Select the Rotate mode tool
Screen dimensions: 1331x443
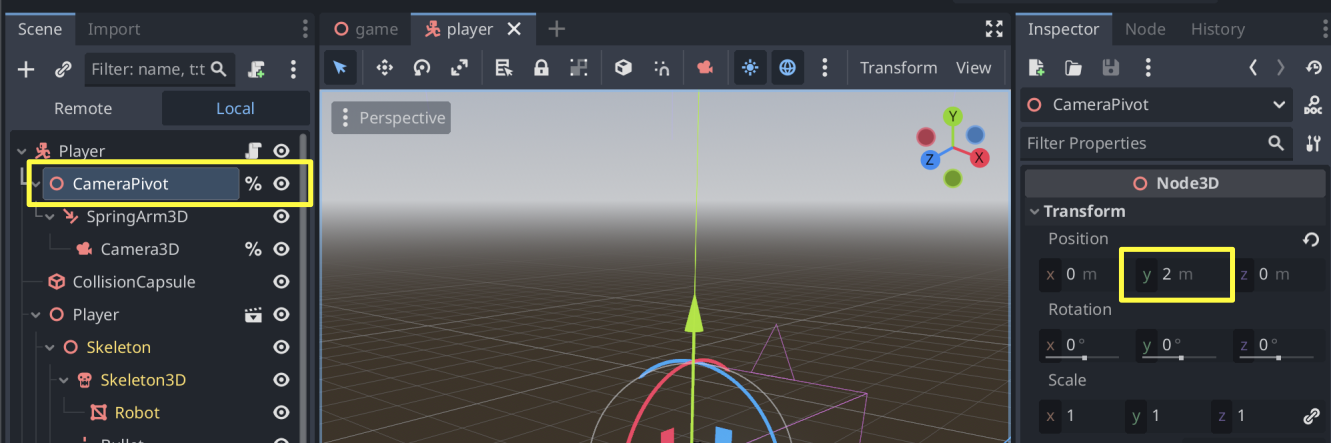pyautogui.click(x=422, y=68)
